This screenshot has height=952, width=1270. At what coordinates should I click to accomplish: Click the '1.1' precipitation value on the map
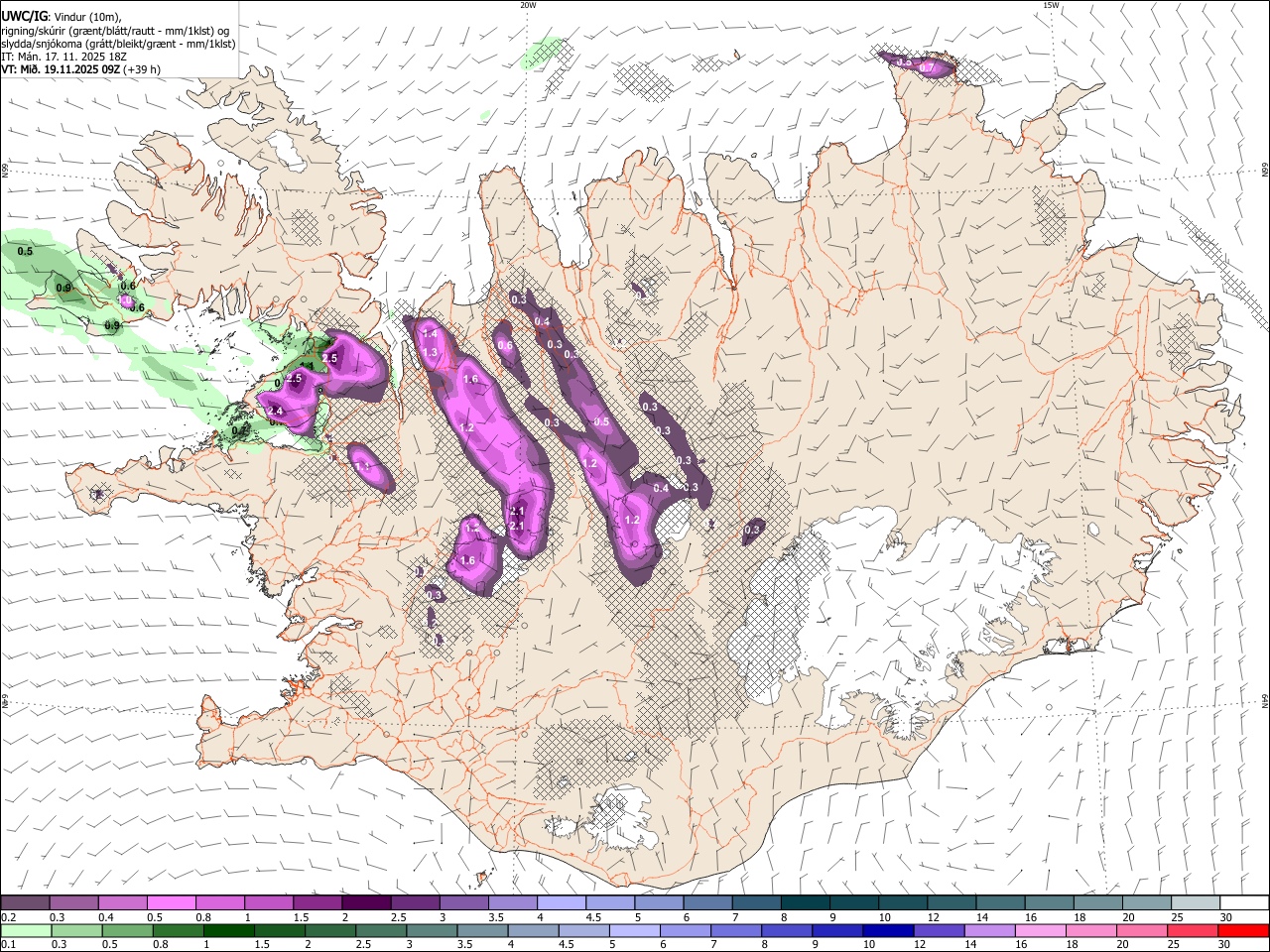coord(362,466)
